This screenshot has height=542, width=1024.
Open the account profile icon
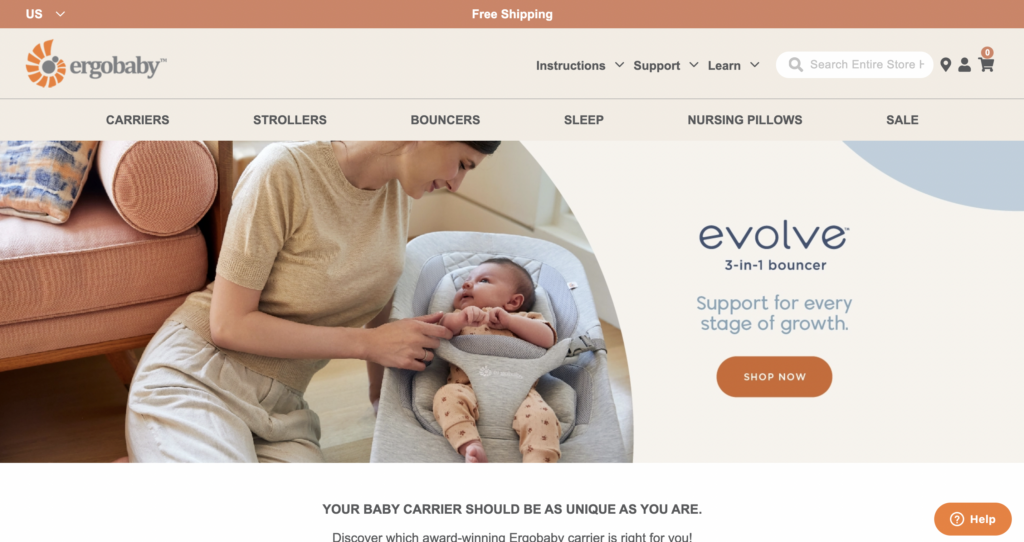tap(964, 65)
